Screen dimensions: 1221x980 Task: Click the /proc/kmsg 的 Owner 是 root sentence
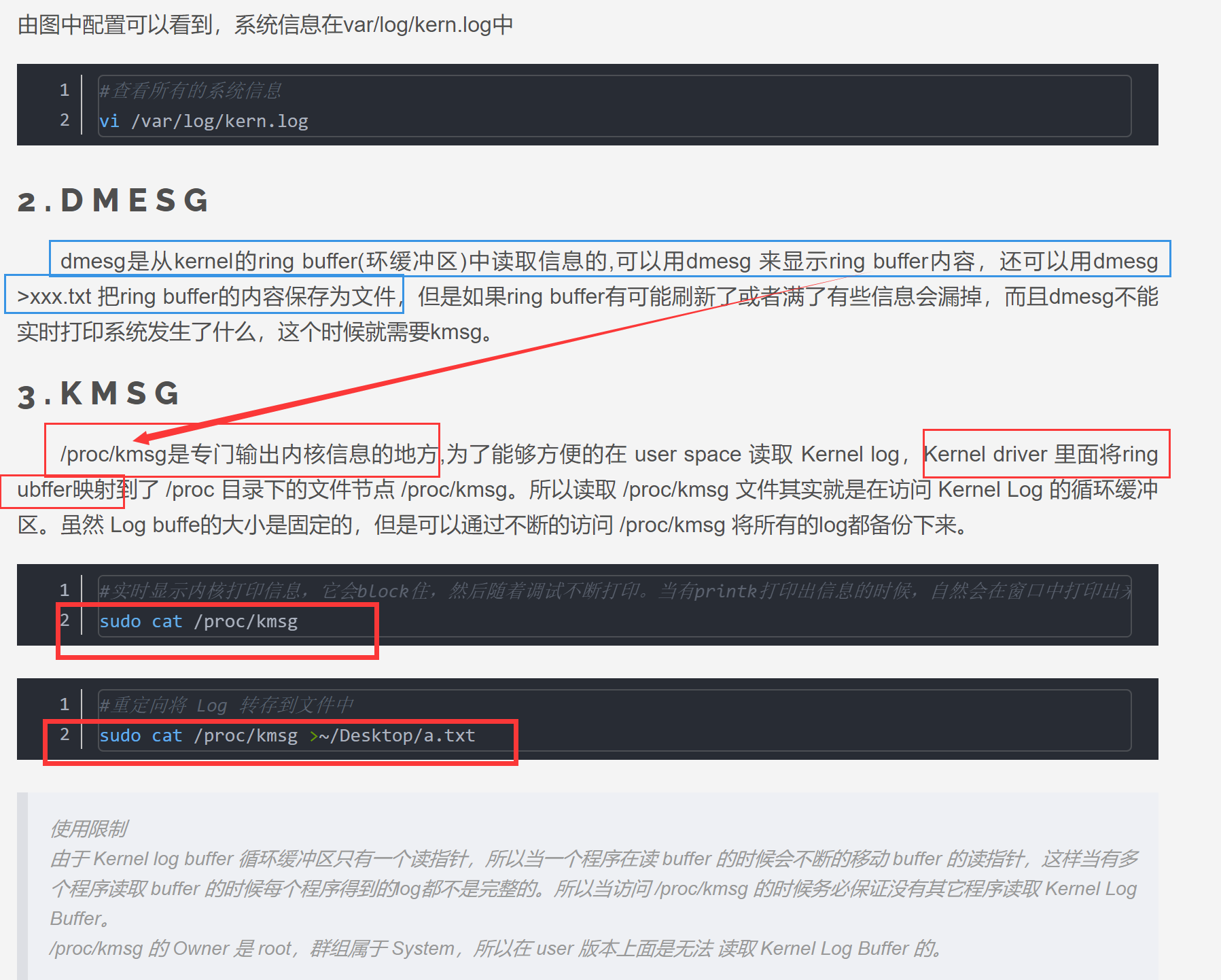point(496,948)
